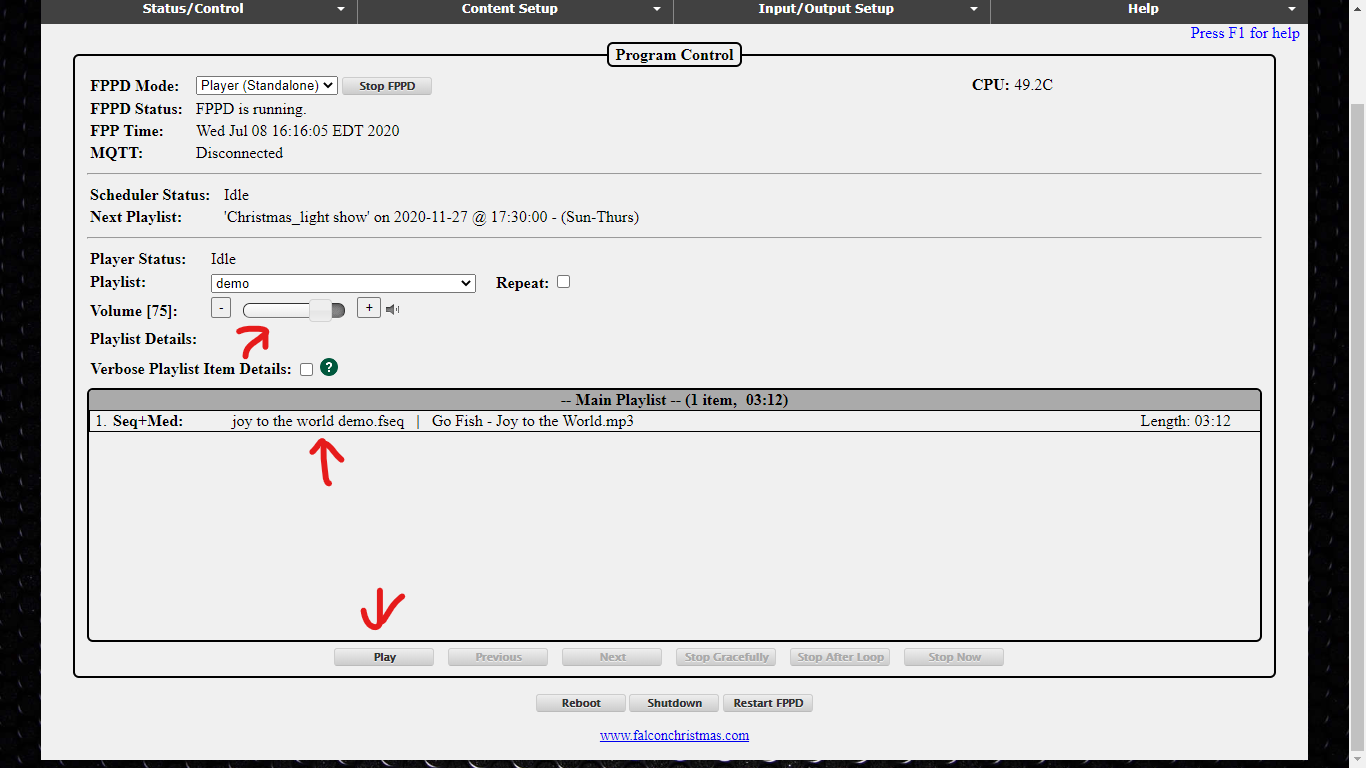Open the Content Setup menu

515,10
